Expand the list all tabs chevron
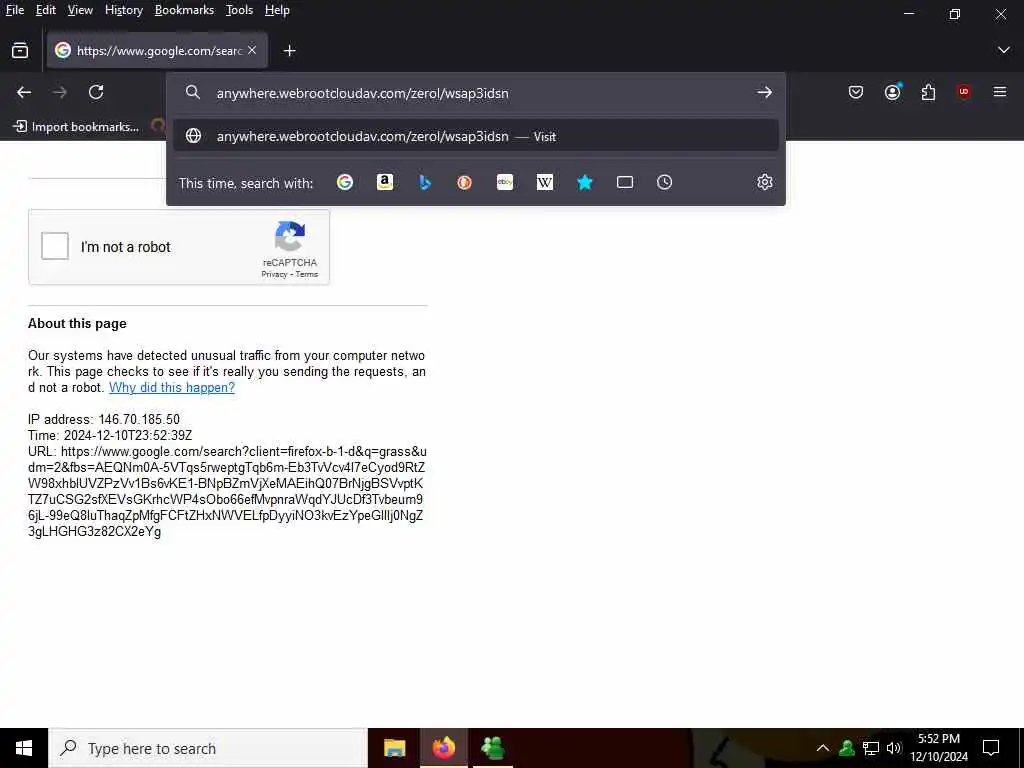 pos(1004,50)
